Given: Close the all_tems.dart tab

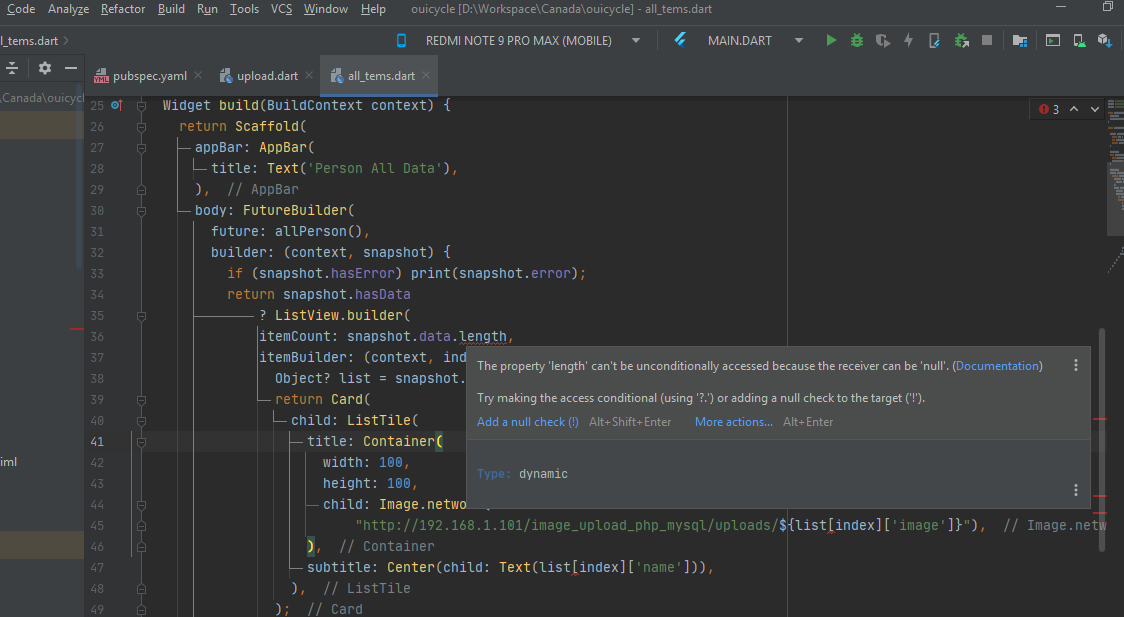Looking at the screenshot, I should tap(427, 75).
